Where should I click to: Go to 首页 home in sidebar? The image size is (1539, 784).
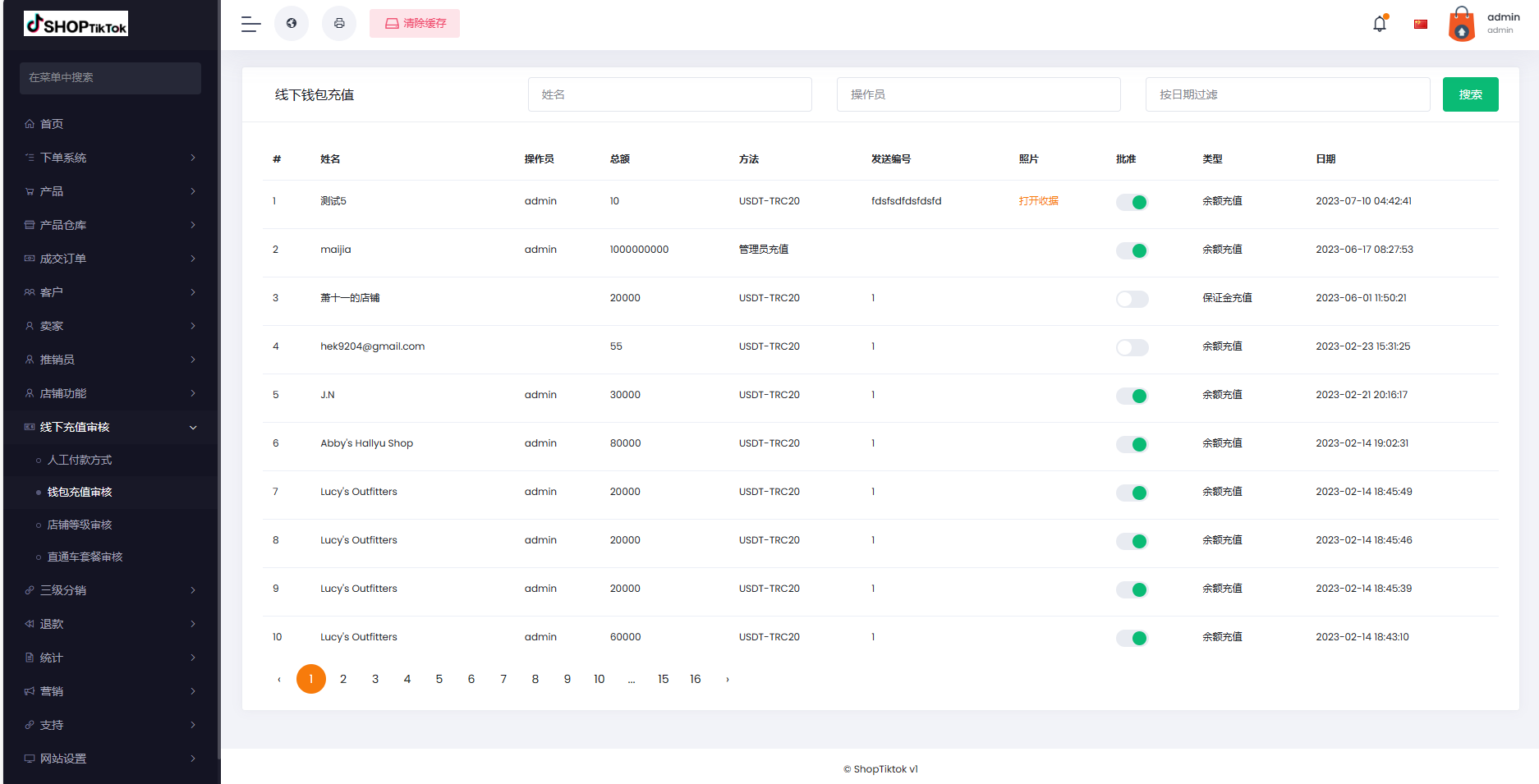pyautogui.click(x=52, y=124)
